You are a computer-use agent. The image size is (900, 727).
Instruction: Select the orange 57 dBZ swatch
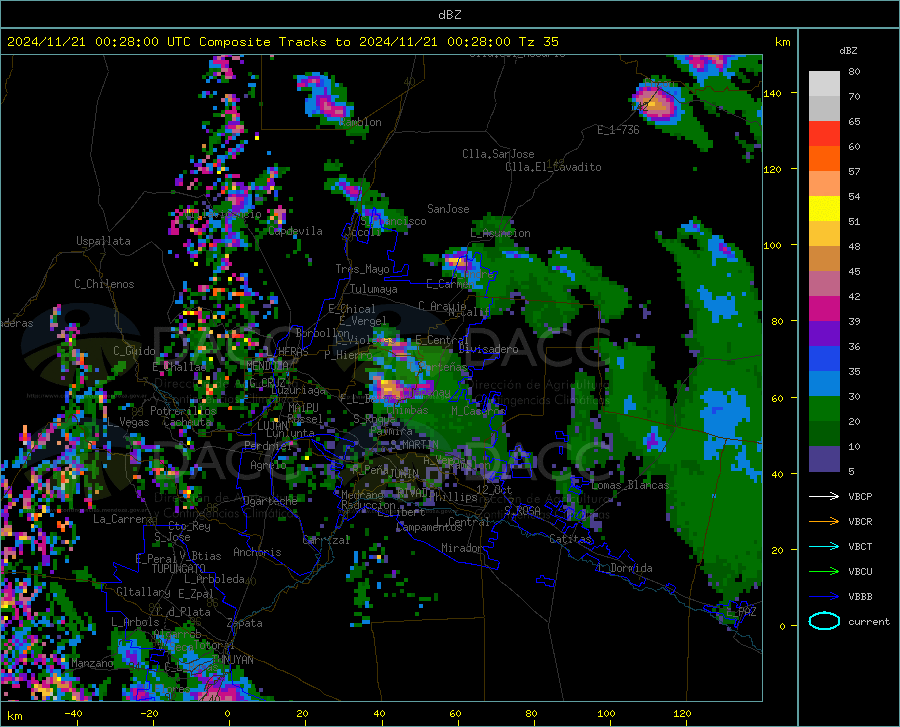[x=824, y=159]
